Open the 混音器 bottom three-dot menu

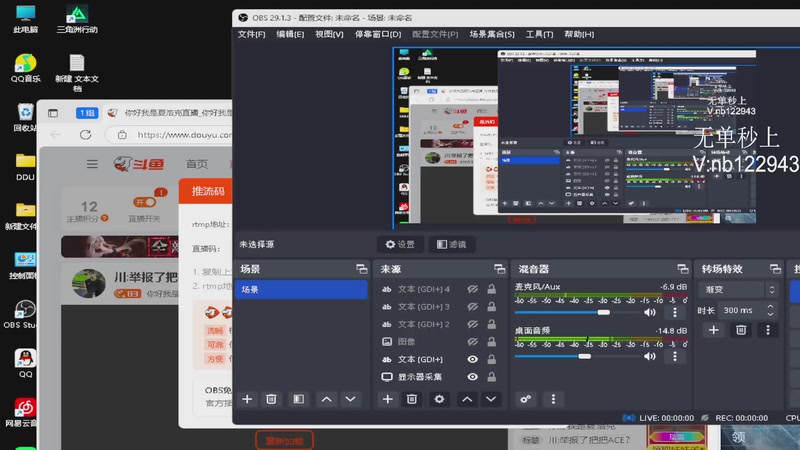[553, 399]
